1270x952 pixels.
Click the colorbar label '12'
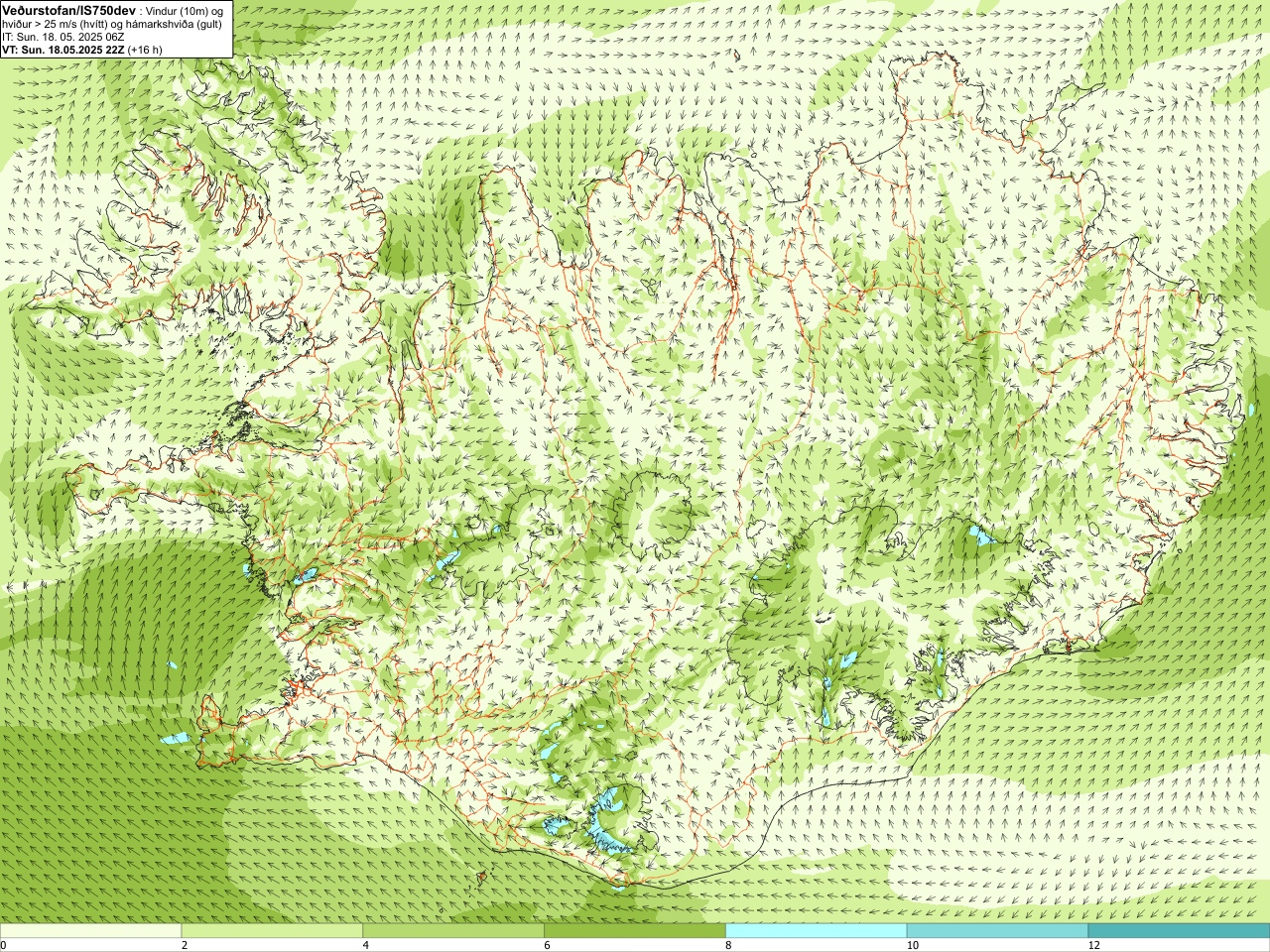tap(1093, 945)
